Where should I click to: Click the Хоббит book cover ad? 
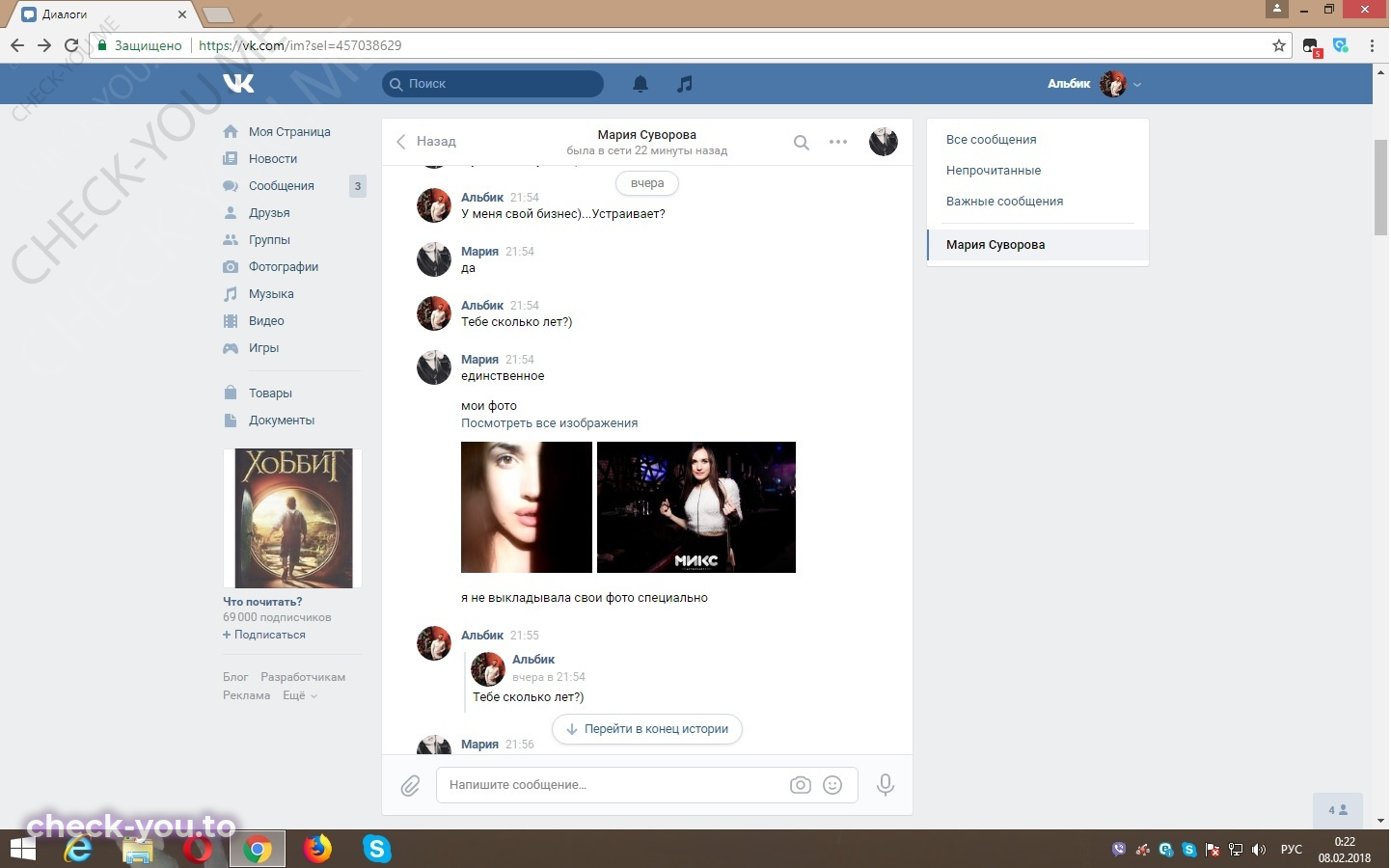pos(292,518)
